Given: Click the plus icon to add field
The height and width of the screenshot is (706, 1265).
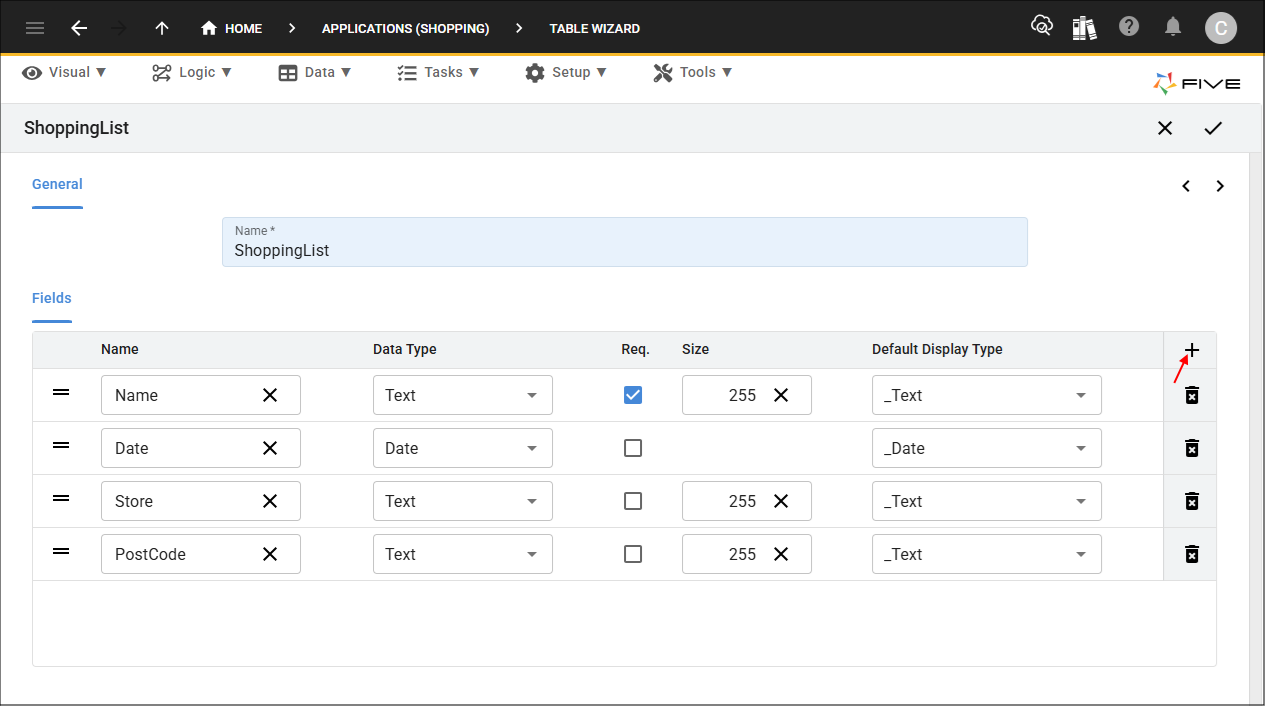Looking at the screenshot, I should 1191,350.
